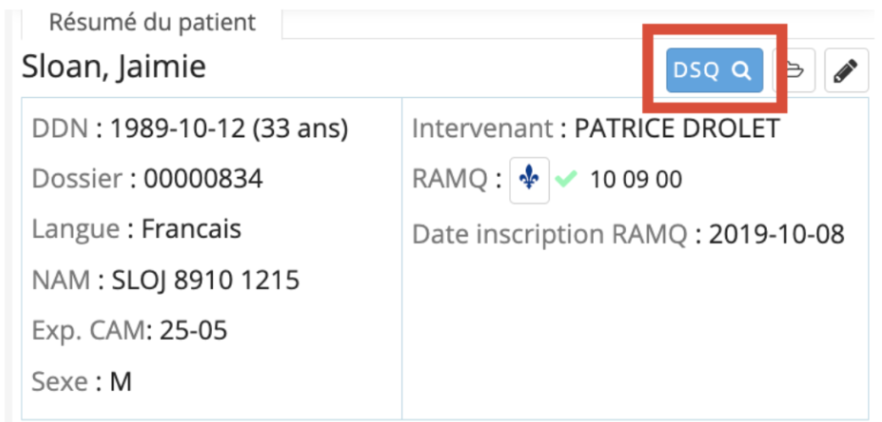Click the Exp. CAM value 25-05
This screenshot has height=422, width=882.
pos(193,331)
